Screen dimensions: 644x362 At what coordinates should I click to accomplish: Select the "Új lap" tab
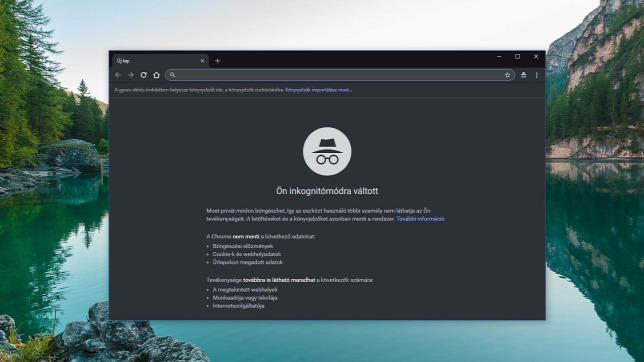pos(160,61)
